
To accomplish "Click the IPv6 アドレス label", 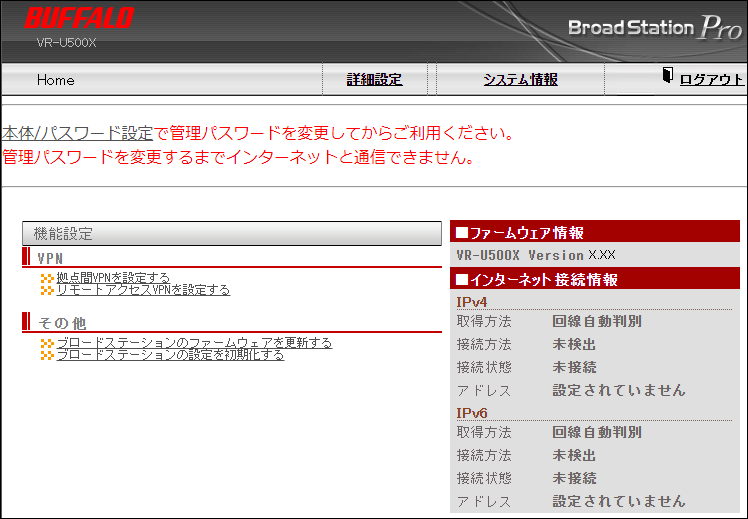I will [484, 501].
